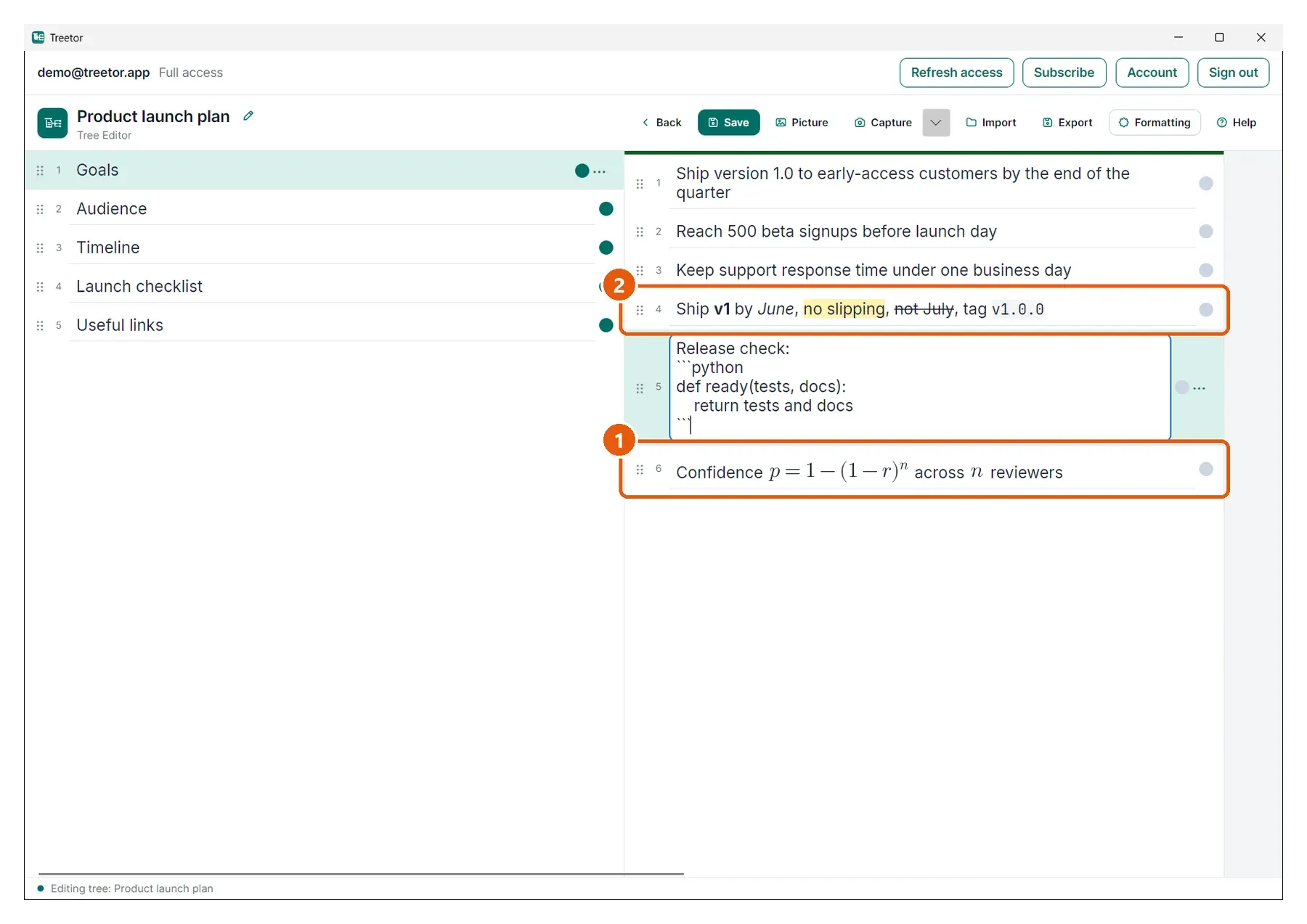This screenshot has height=924, width=1307.
Task: Select the Audience tree node
Action: [324, 209]
